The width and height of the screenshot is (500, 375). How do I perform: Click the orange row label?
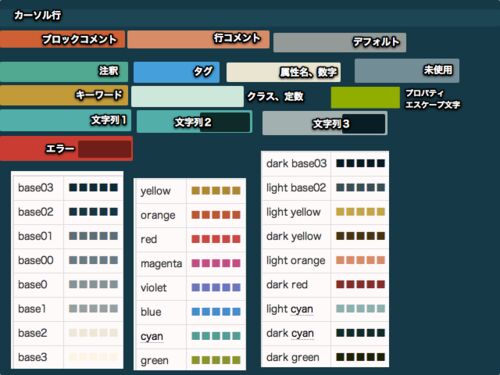[158, 215]
